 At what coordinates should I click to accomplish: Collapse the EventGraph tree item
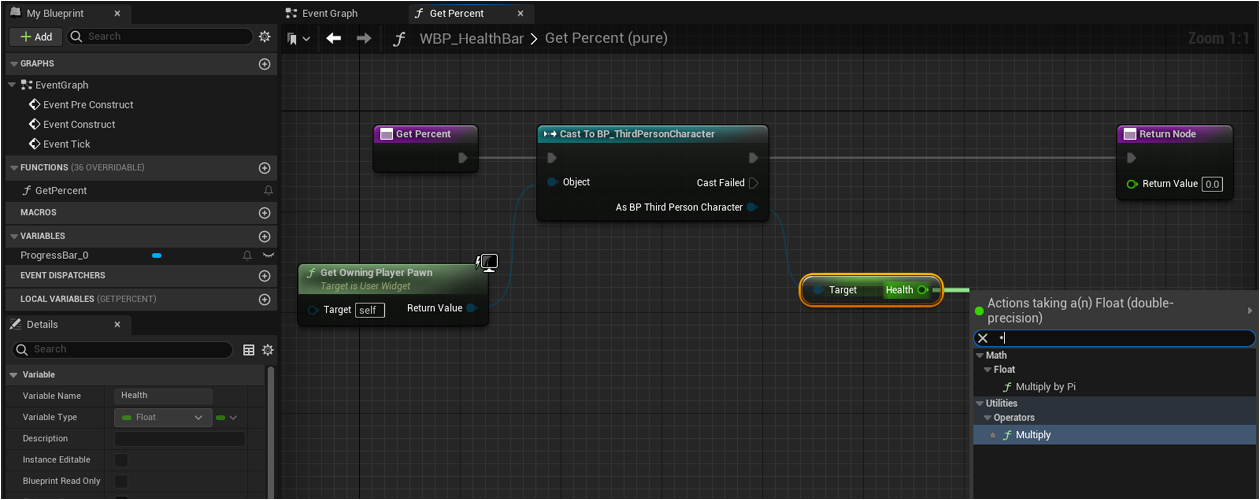[x=13, y=85]
